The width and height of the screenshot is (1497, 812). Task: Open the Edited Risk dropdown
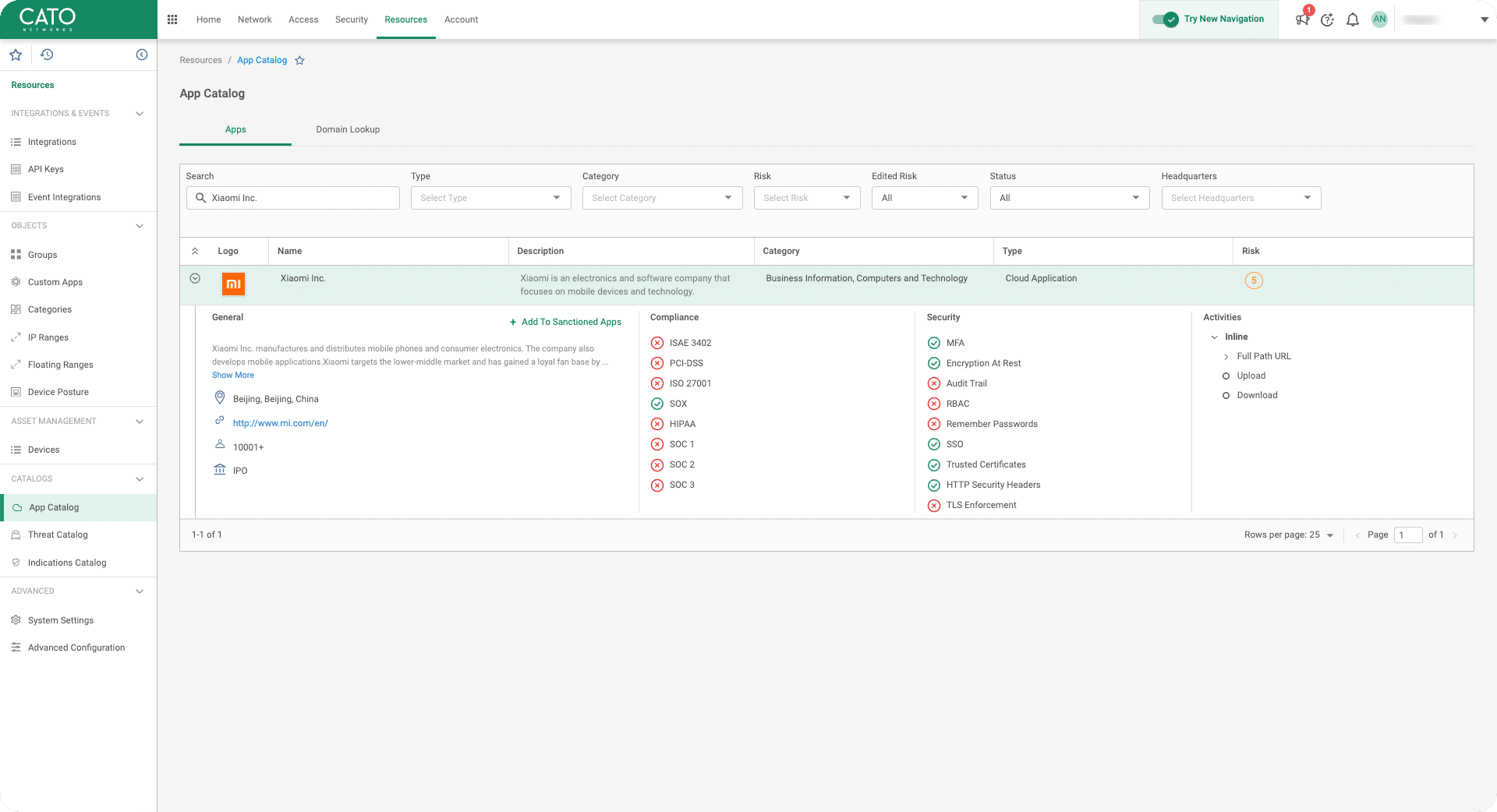[925, 198]
